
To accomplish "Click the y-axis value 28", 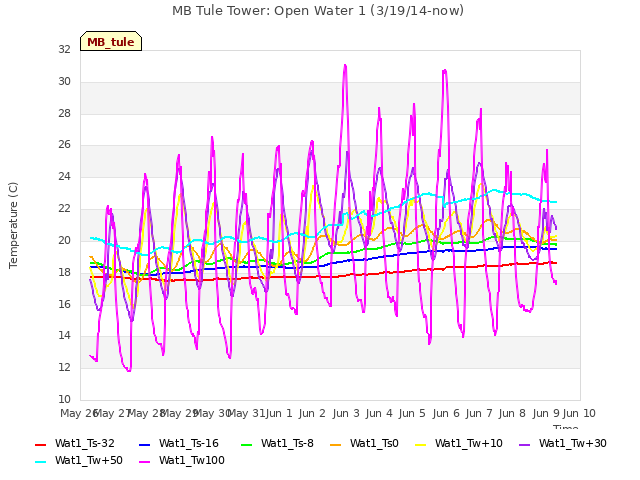I will click(x=64, y=113).
